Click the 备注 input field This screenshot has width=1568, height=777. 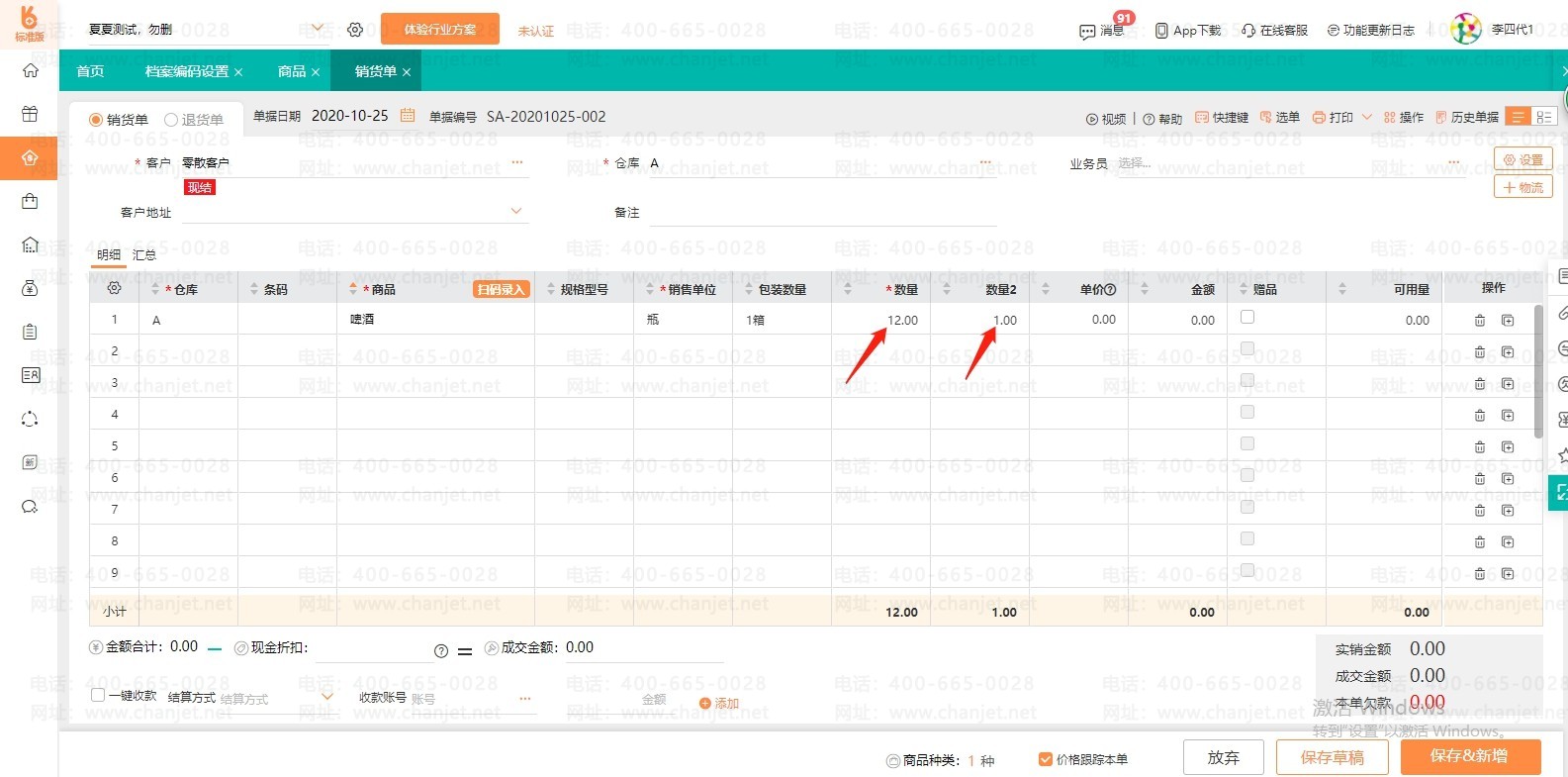(x=821, y=213)
